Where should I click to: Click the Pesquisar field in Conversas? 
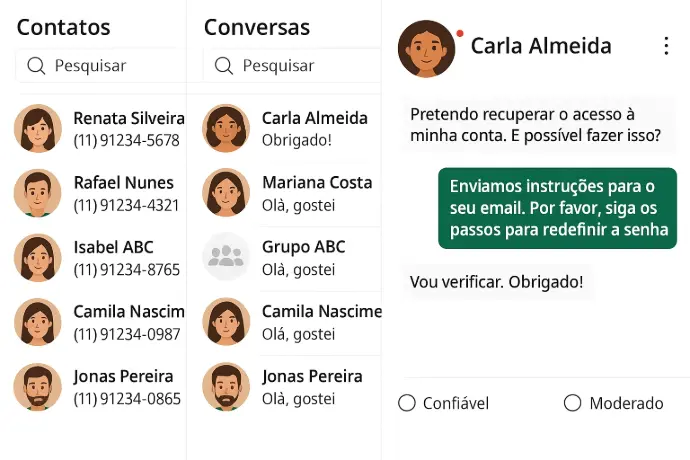pyautogui.click(x=300, y=66)
